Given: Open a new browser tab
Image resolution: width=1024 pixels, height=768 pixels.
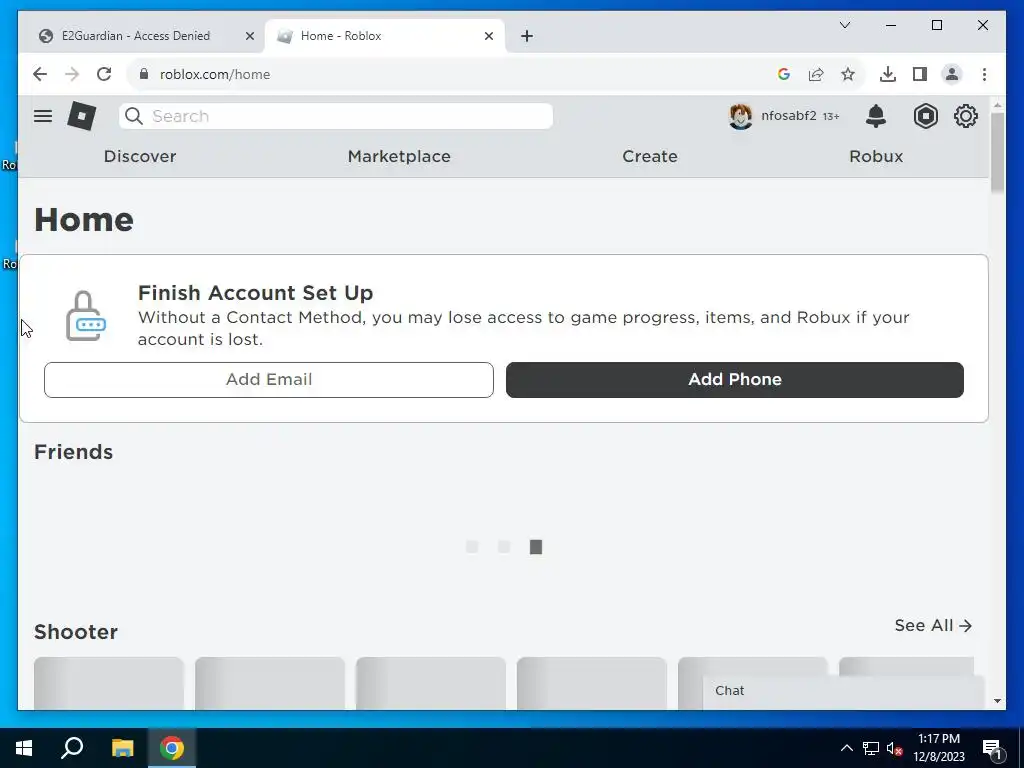Looking at the screenshot, I should (x=527, y=36).
